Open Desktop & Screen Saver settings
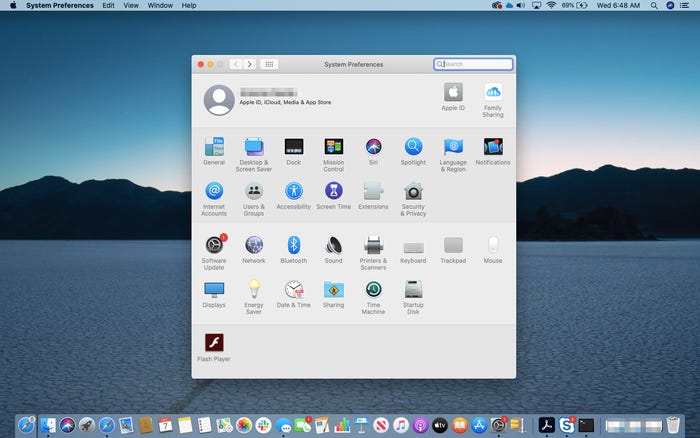Image resolution: width=700 pixels, height=438 pixels. [254, 154]
